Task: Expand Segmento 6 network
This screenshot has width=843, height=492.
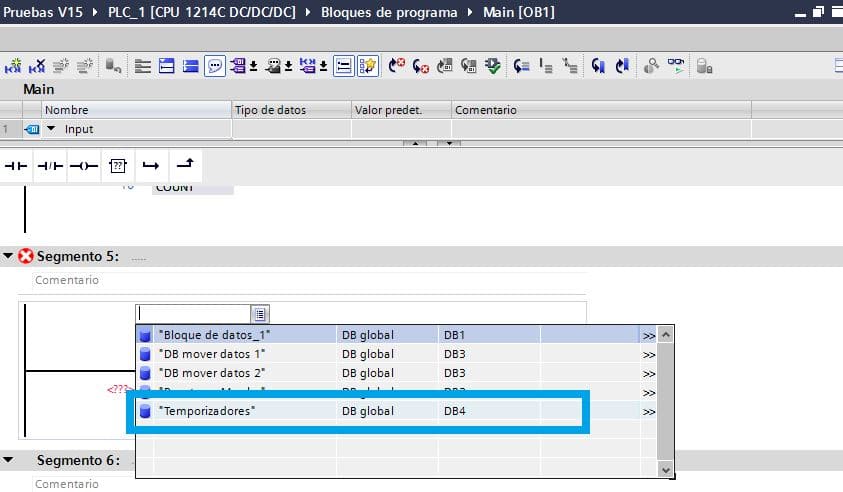Action: click(x=9, y=461)
